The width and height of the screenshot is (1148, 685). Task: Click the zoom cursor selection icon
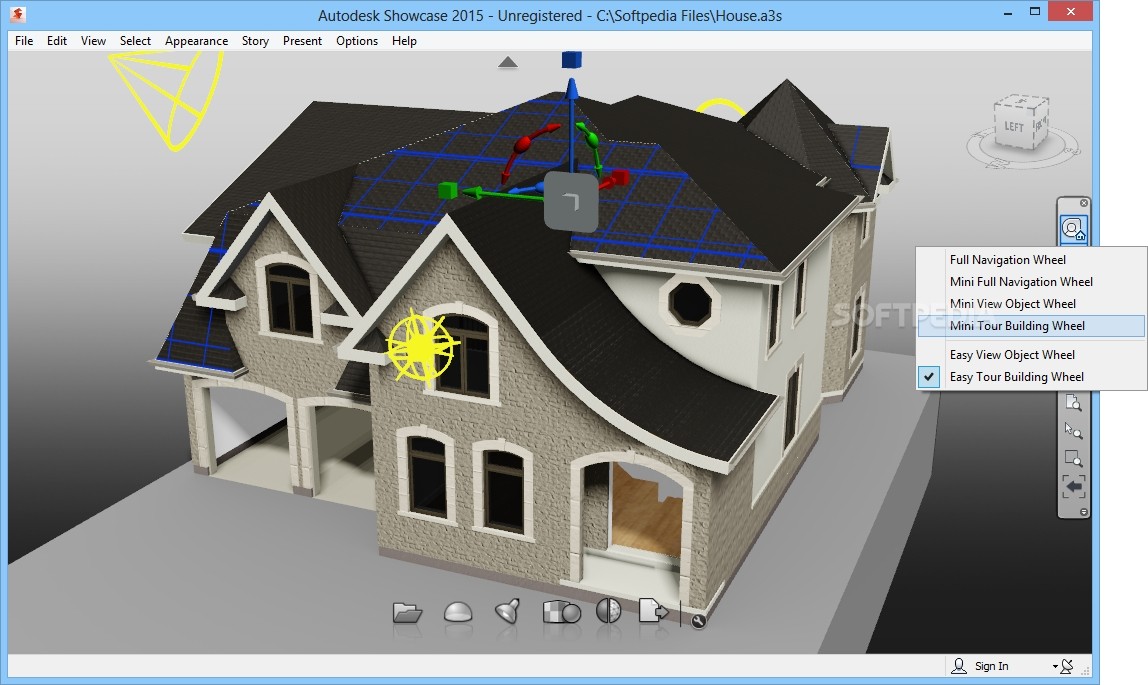pyautogui.click(x=1073, y=430)
